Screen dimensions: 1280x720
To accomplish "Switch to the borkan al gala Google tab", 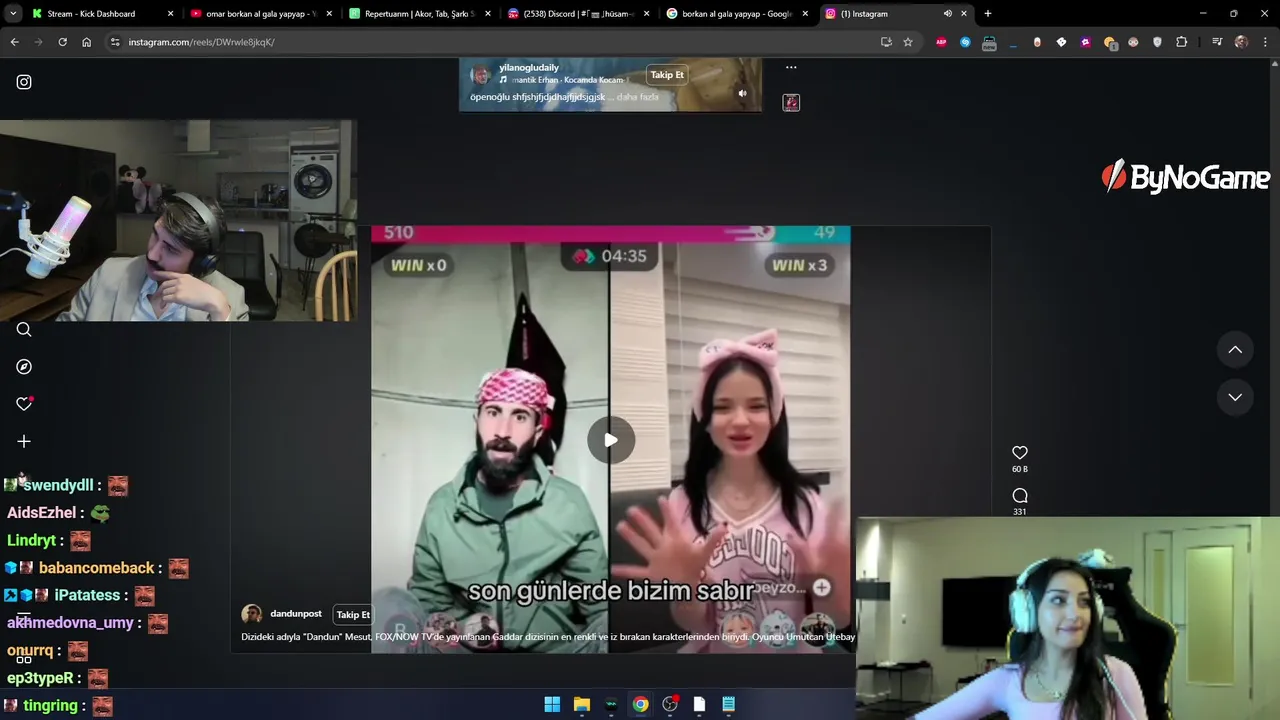I will [737, 14].
